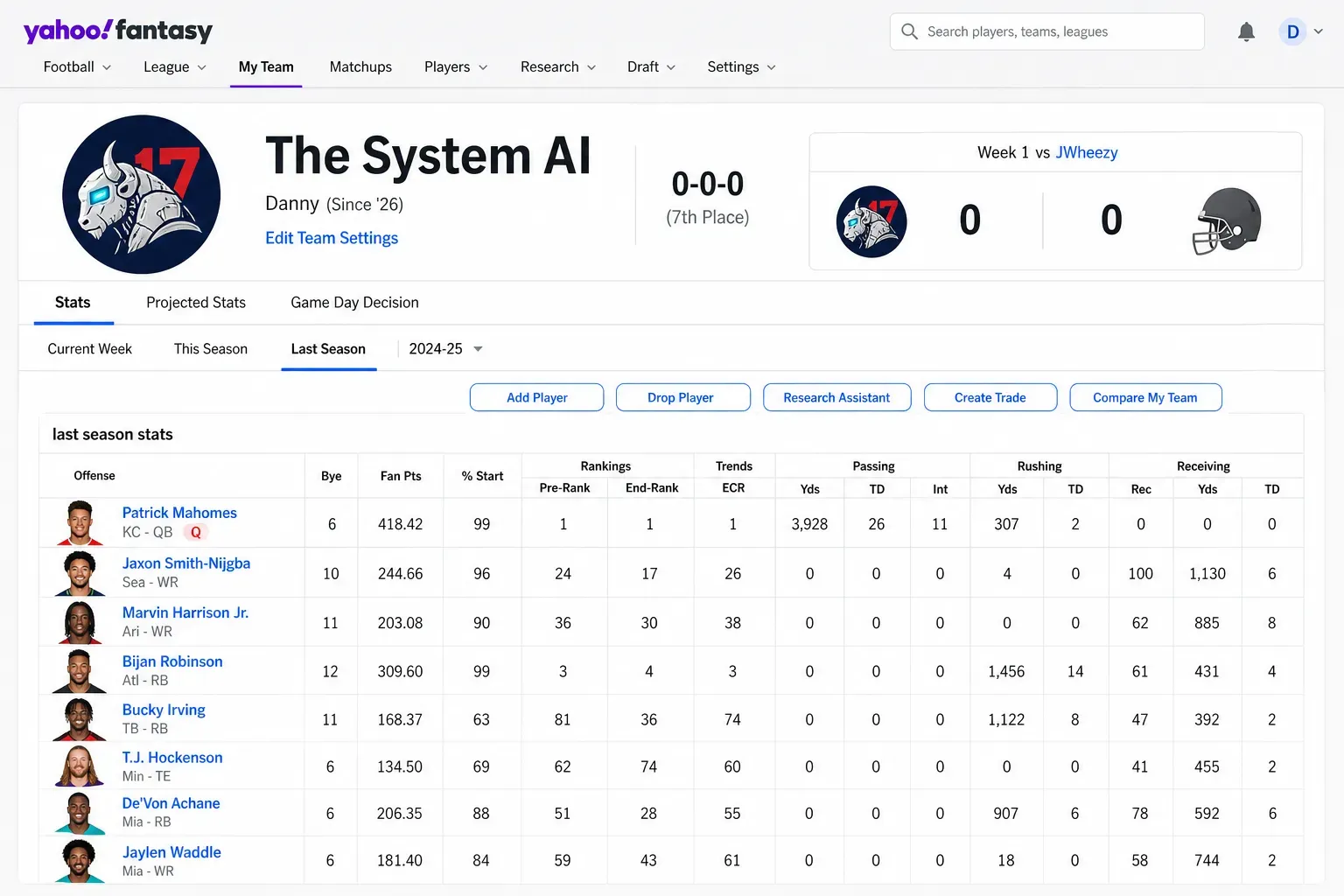Open Game Day Decision tab
The height and width of the screenshot is (896, 1344).
click(x=354, y=303)
